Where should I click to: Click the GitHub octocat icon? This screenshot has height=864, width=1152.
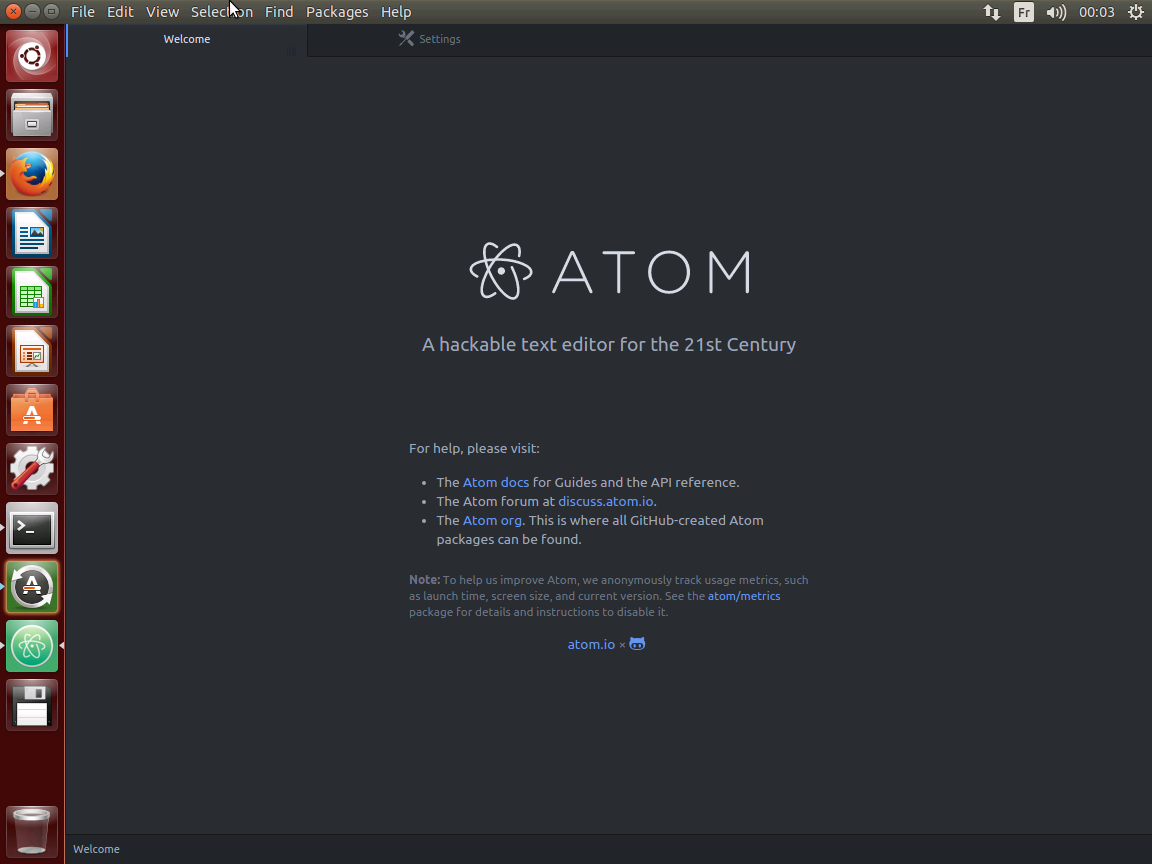[637, 644]
